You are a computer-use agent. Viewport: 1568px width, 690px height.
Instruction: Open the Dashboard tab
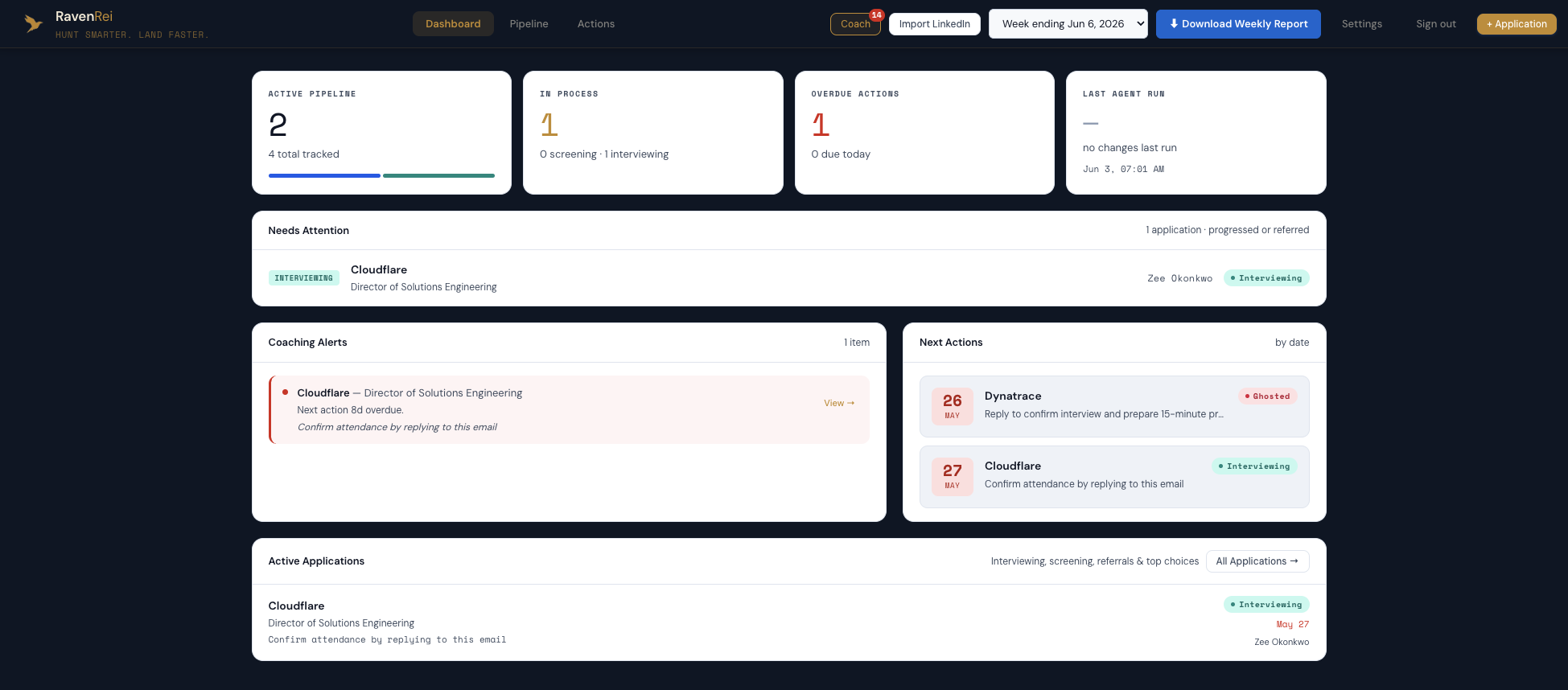pos(453,24)
